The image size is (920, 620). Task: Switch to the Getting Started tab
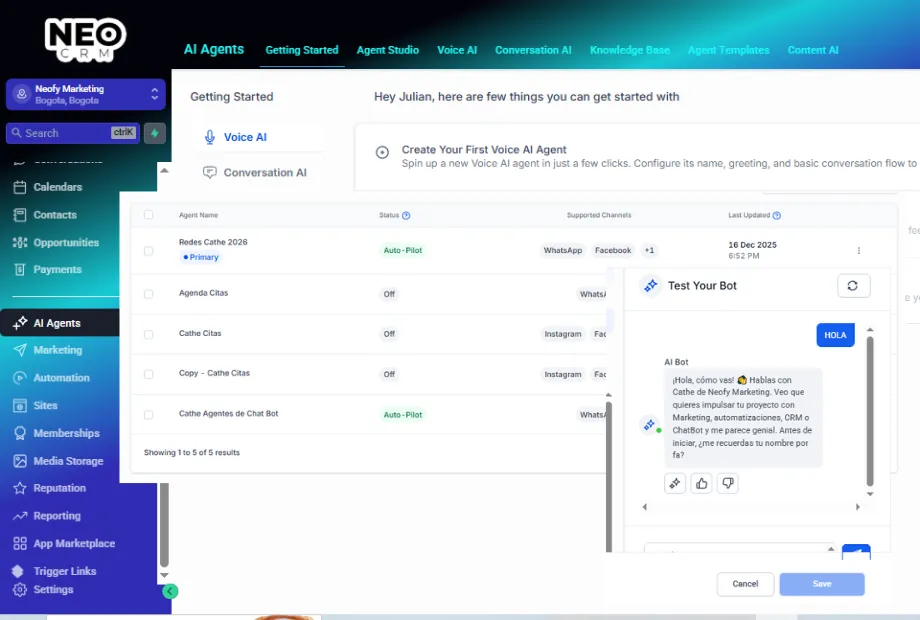pos(302,50)
